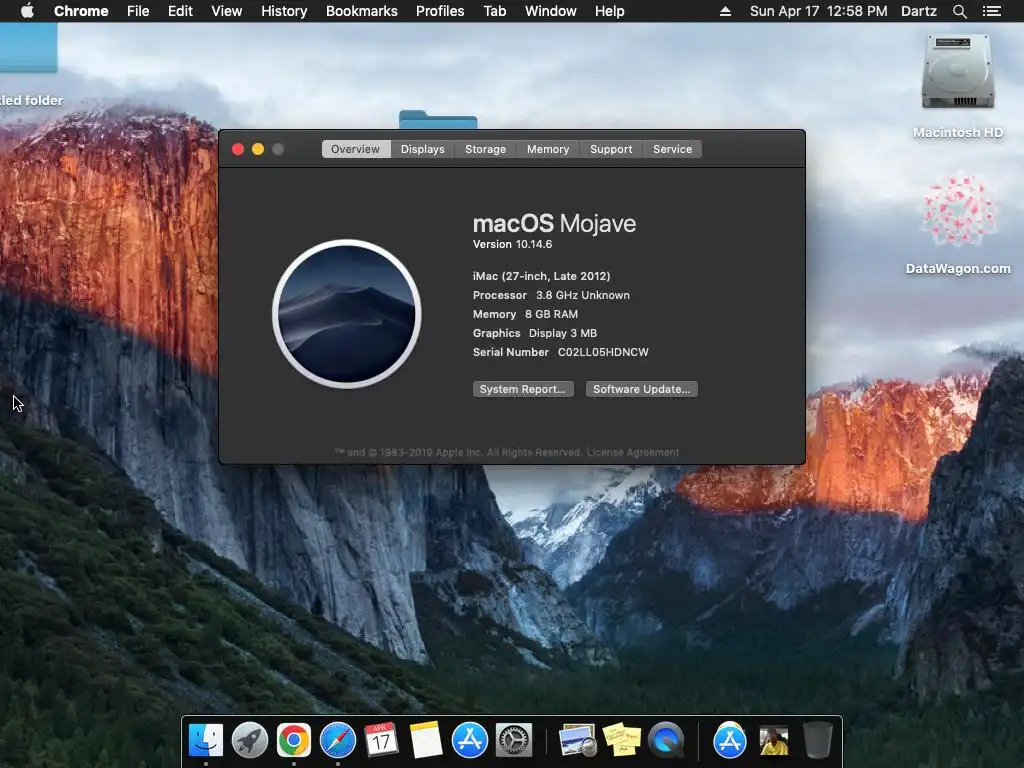1024x768 pixels.
Task: Open Preview app in the Dock
Action: 577,741
